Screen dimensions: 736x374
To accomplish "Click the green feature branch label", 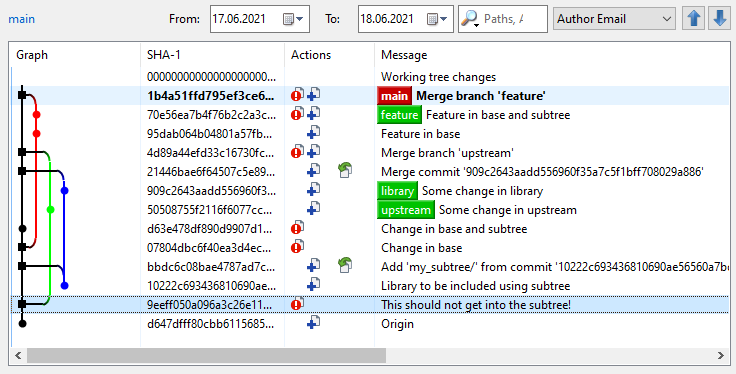I will point(399,115).
